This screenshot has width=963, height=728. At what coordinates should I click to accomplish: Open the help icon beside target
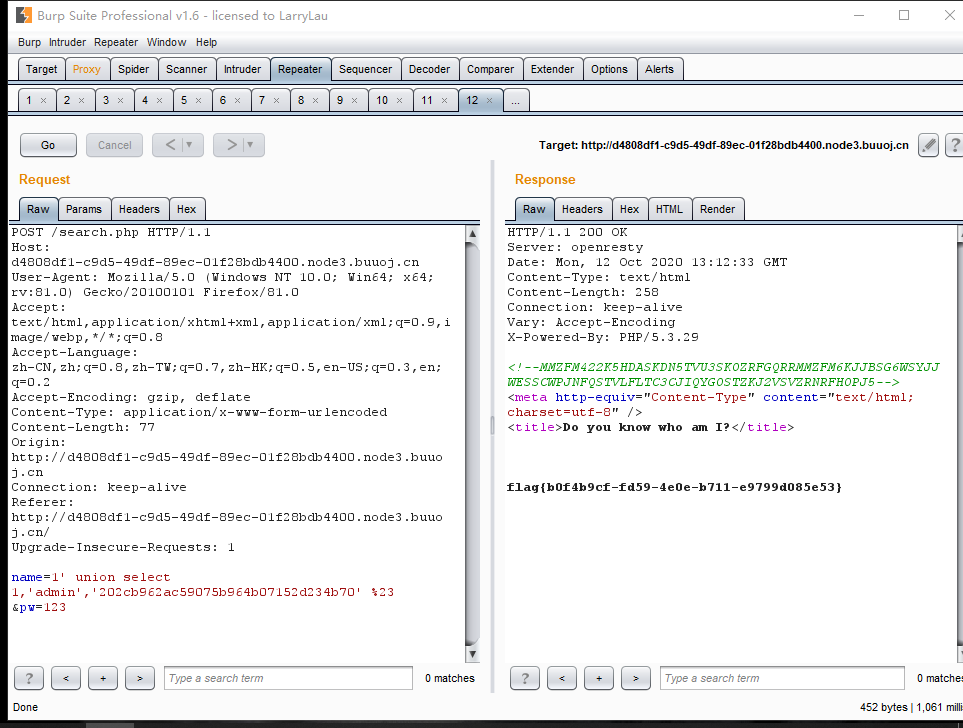coord(954,145)
